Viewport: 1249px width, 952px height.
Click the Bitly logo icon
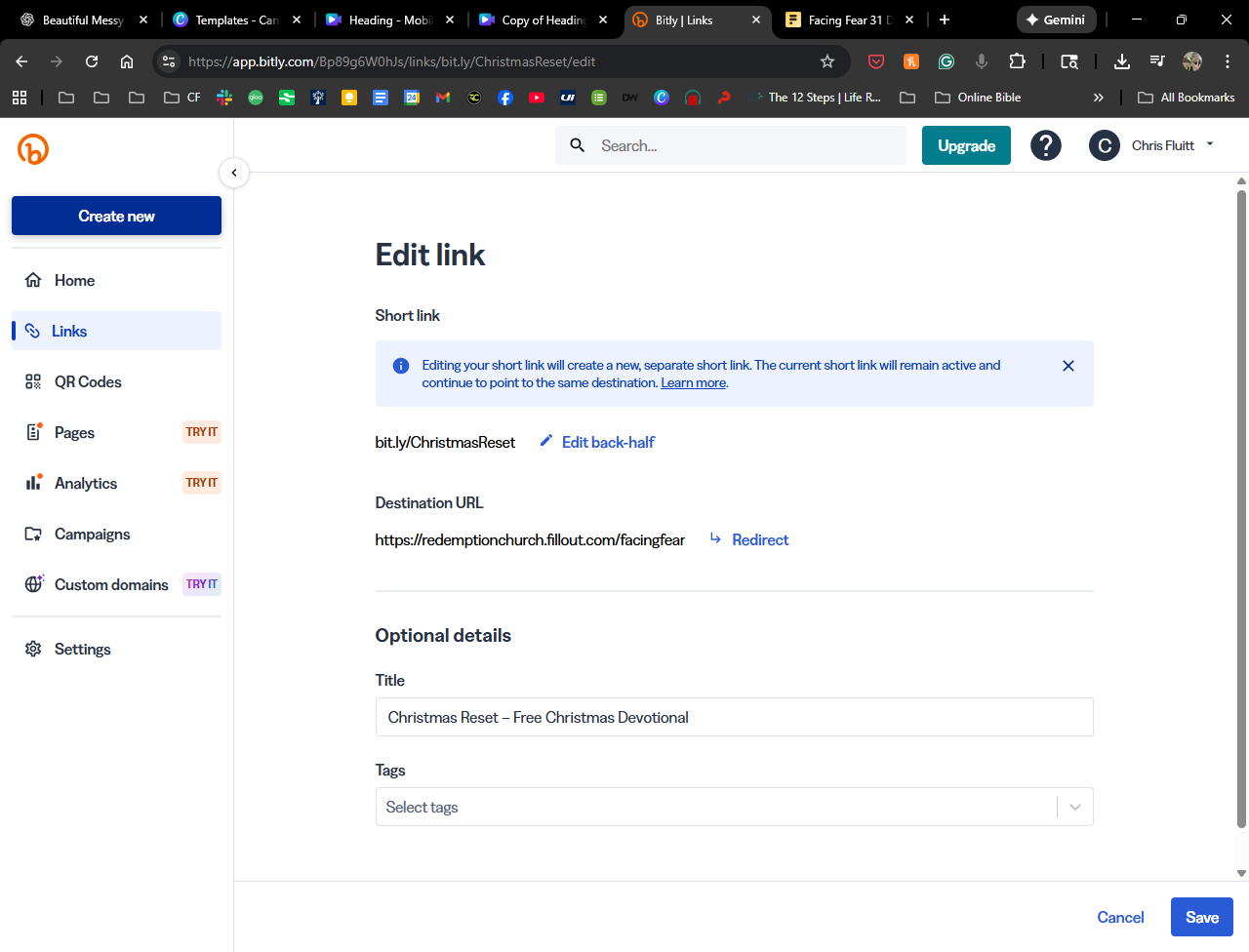tap(33, 149)
